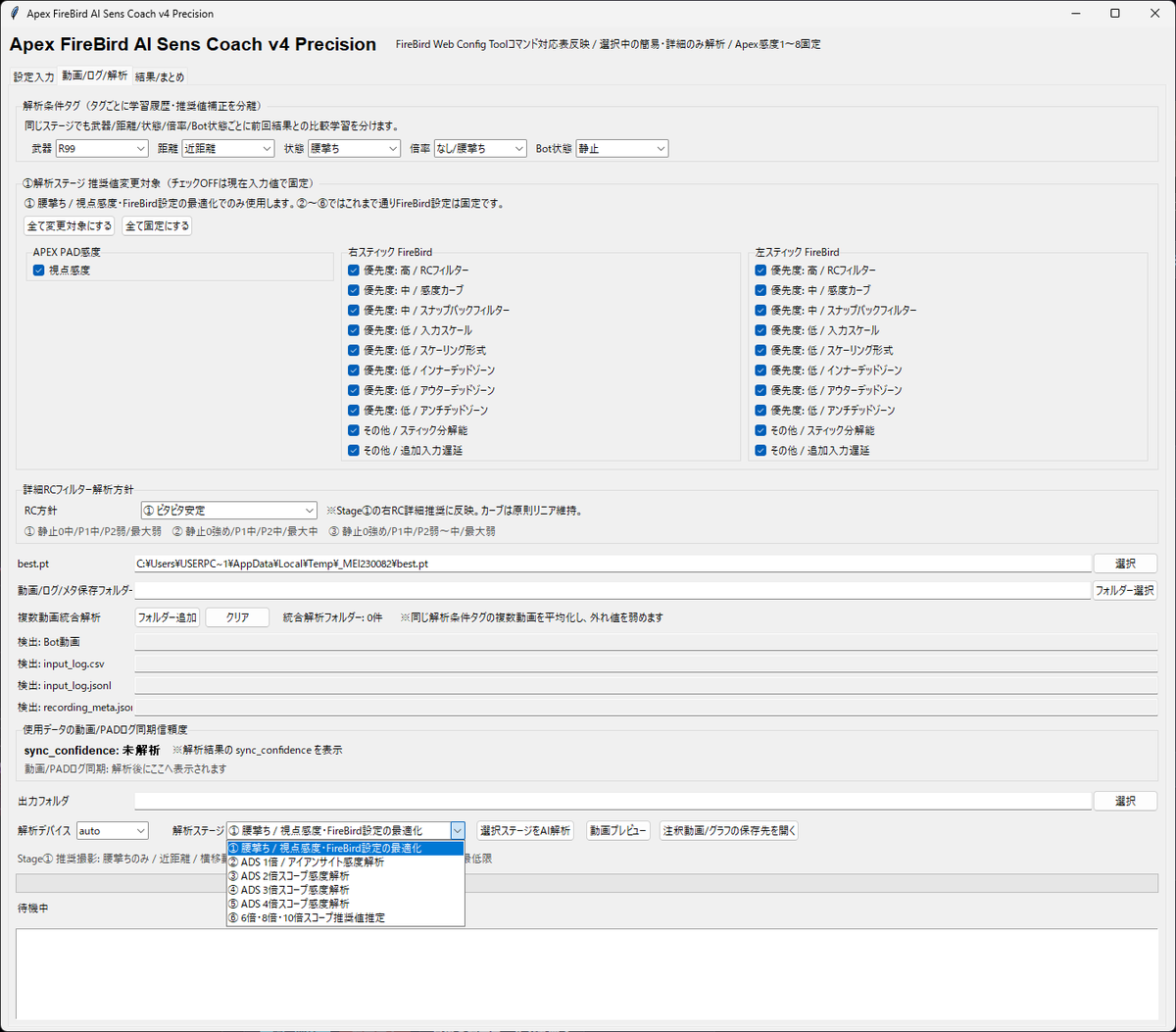Click 選択 button for 出力フォルダ
Image resolution: width=1176 pixels, height=1032 pixels.
click(x=1125, y=801)
